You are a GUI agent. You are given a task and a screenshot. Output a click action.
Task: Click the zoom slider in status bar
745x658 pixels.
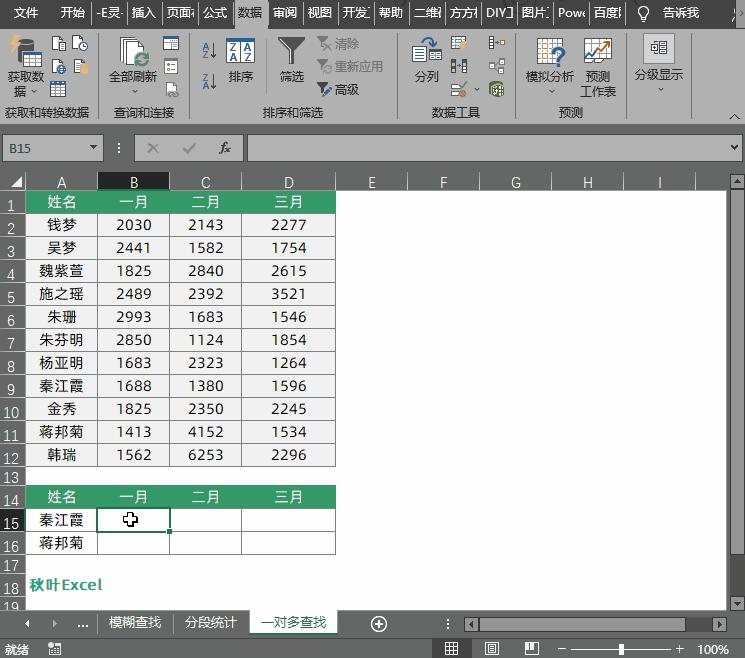pyautogui.click(x=621, y=649)
